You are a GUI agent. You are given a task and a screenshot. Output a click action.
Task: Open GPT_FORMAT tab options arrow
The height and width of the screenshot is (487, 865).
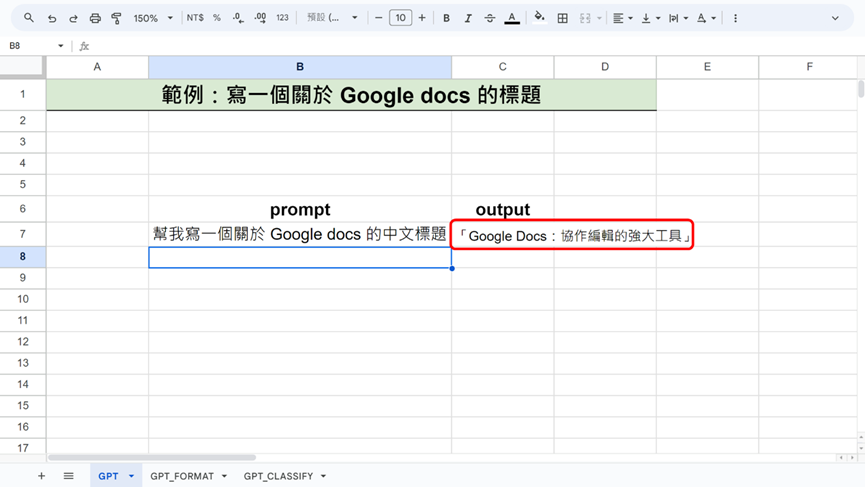(x=225, y=476)
